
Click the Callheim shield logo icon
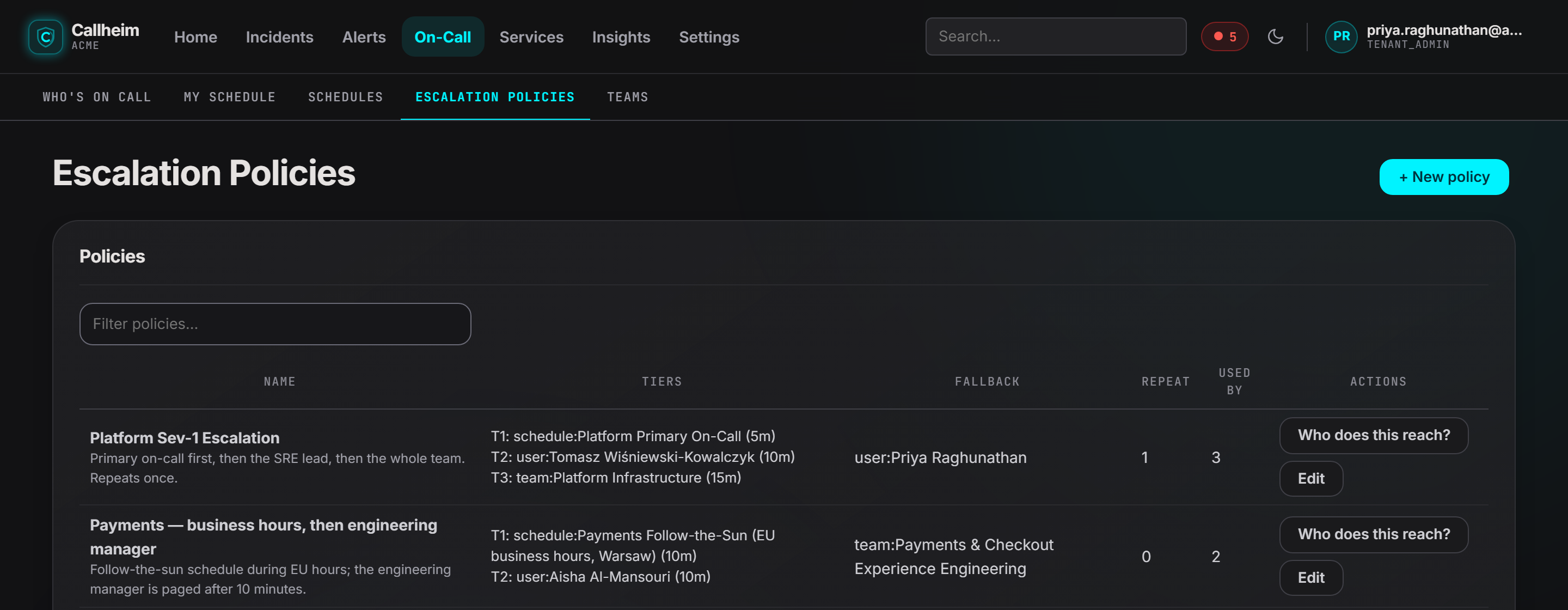(46, 37)
